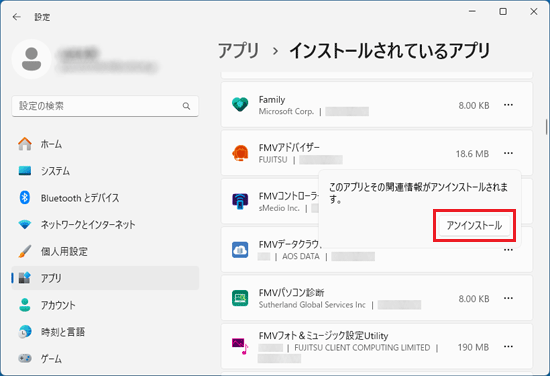
Task: Click the FMVパソコン診断 green app icon
Action: tap(240, 298)
